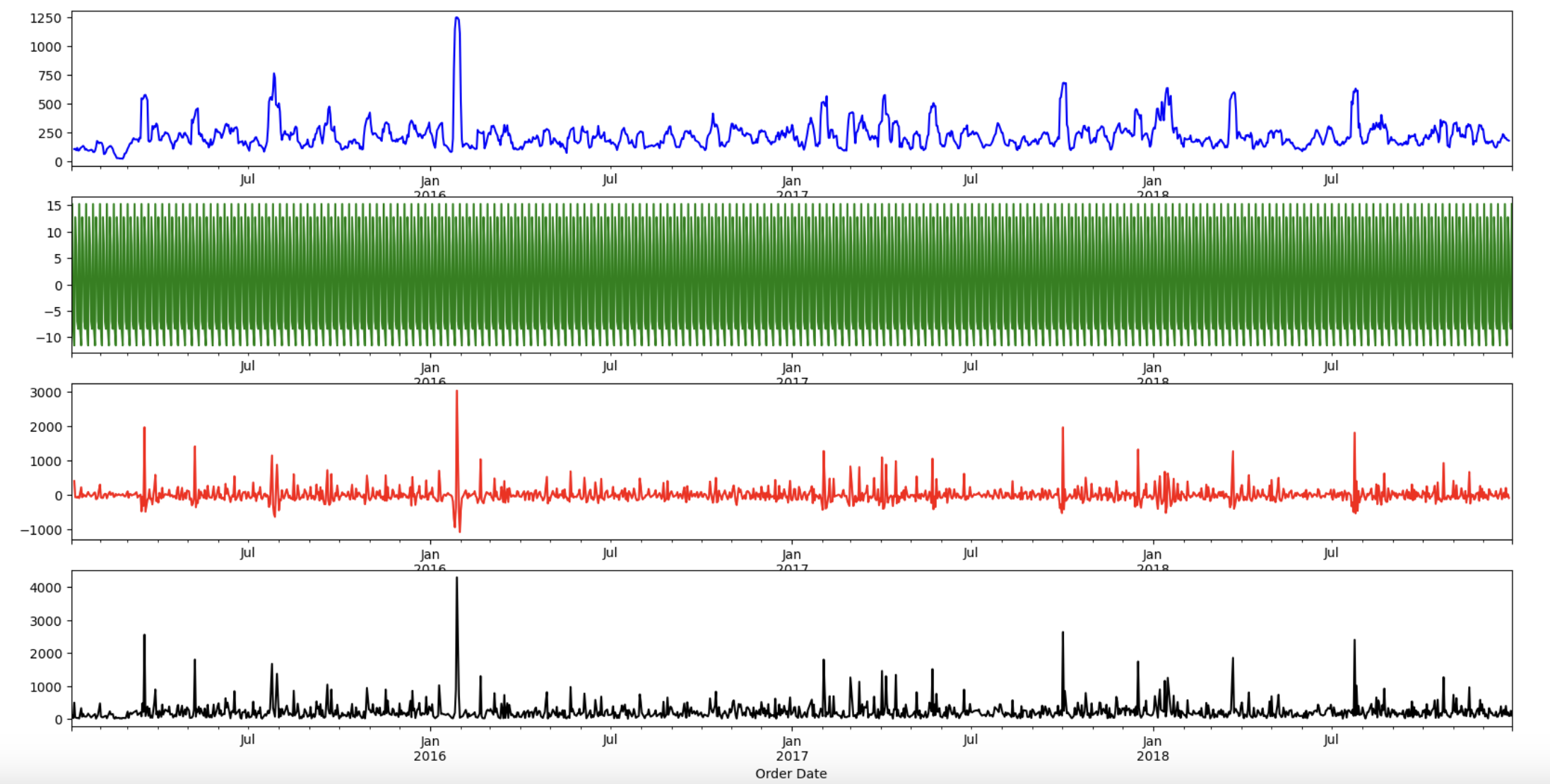Click the tallest peak in the black plot

click(456, 580)
